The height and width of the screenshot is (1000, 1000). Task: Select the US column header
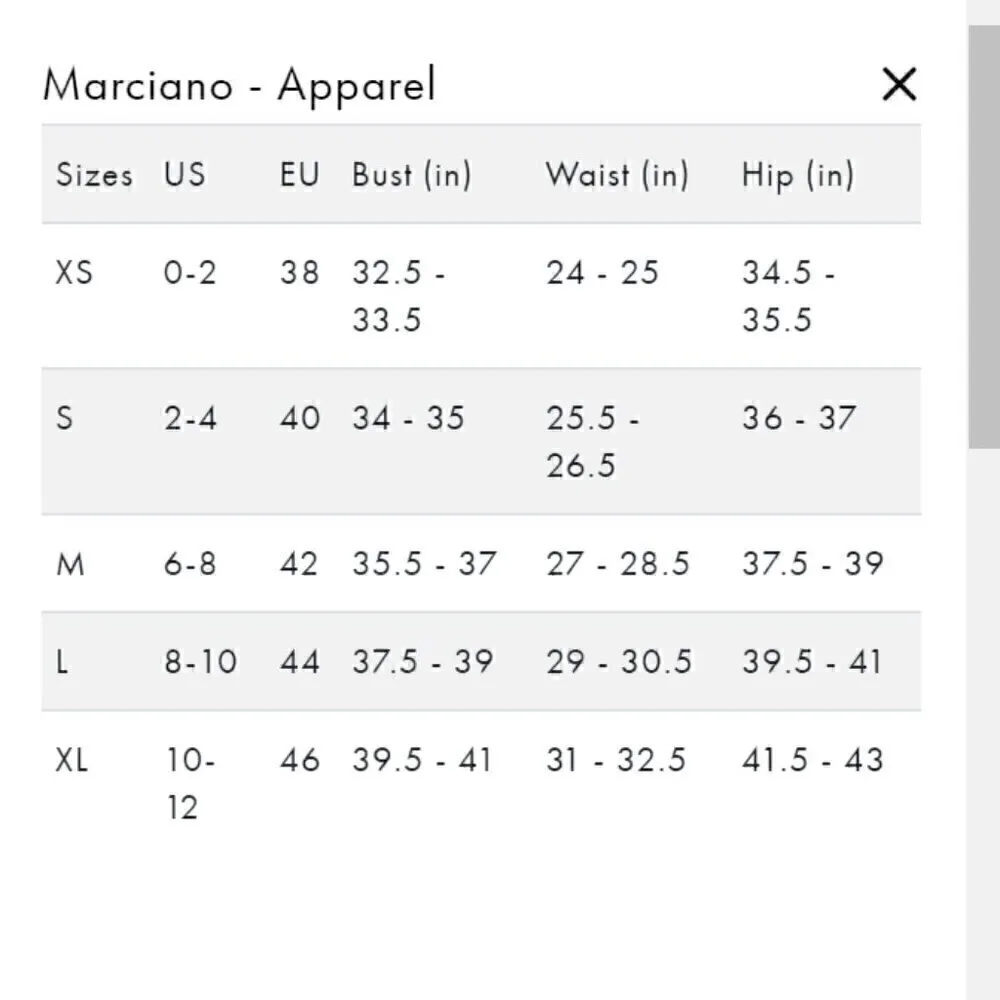click(x=185, y=175)
